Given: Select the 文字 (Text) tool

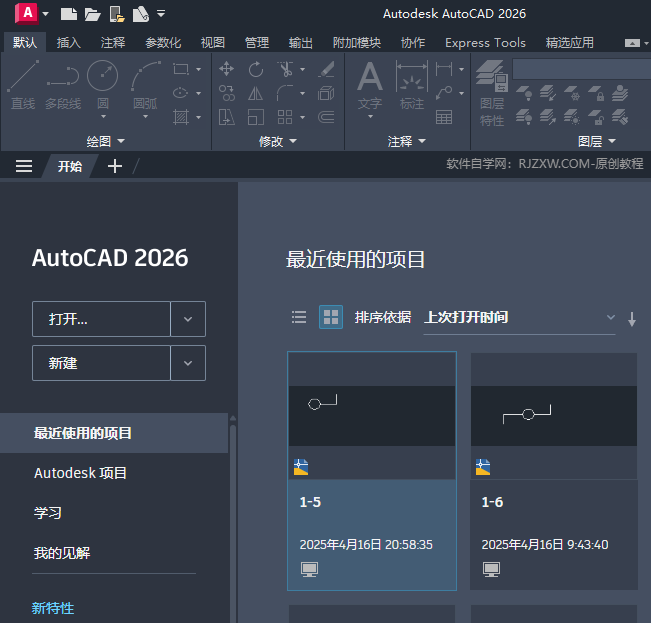Looking at the screenshot, I should [370, 86].
